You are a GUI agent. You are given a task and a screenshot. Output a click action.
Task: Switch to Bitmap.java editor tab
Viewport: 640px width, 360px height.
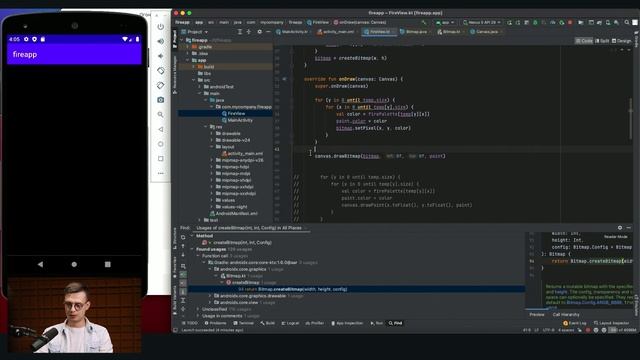(x=416, y=32)
